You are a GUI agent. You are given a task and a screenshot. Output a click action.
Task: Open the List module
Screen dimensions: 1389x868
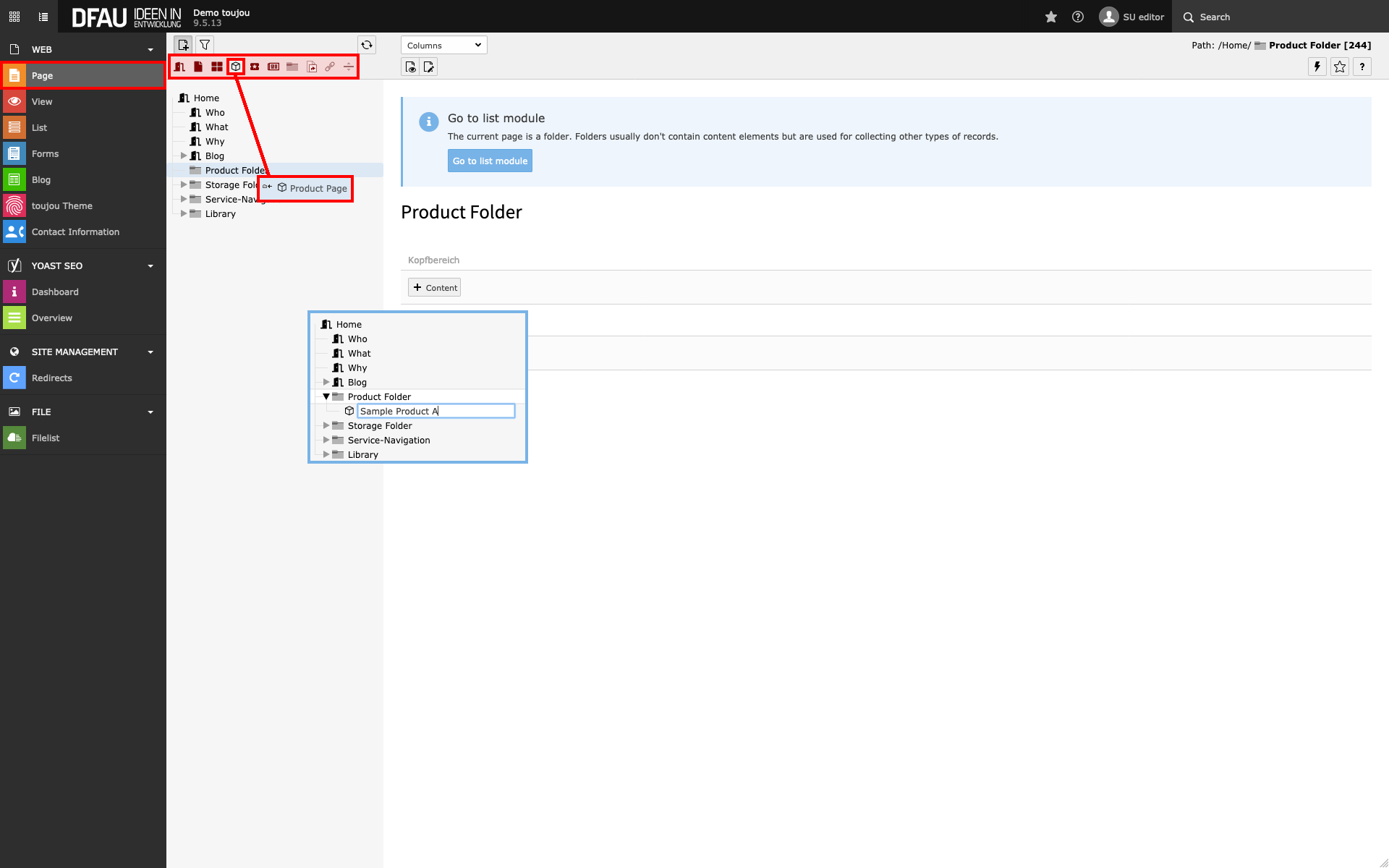(x=39, y=128)
